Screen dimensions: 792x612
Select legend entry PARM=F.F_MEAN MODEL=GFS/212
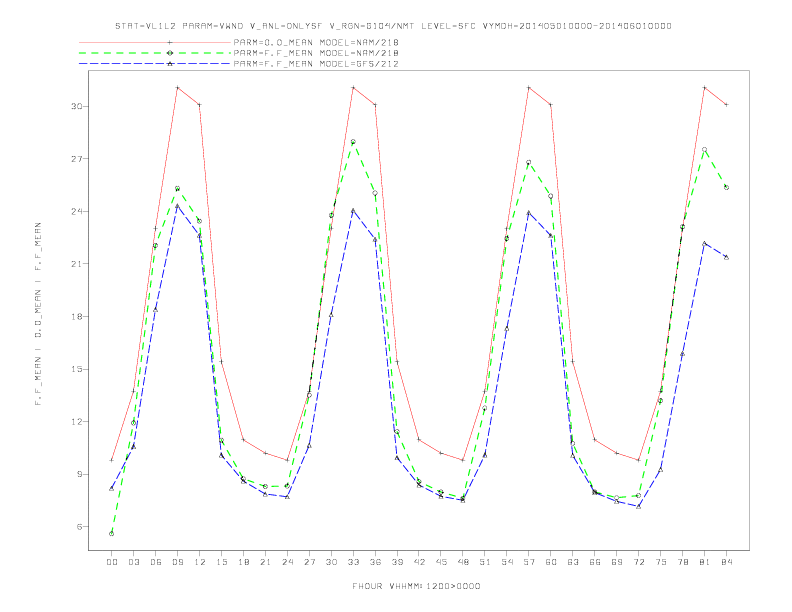(316, 64)
